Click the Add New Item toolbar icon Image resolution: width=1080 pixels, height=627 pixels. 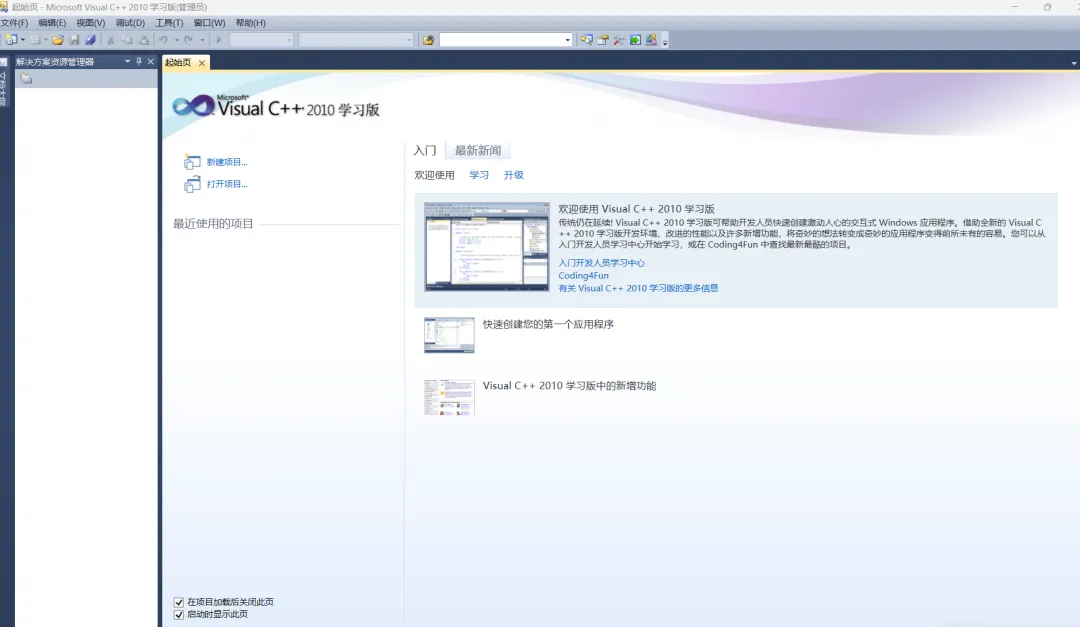point(35,40)
